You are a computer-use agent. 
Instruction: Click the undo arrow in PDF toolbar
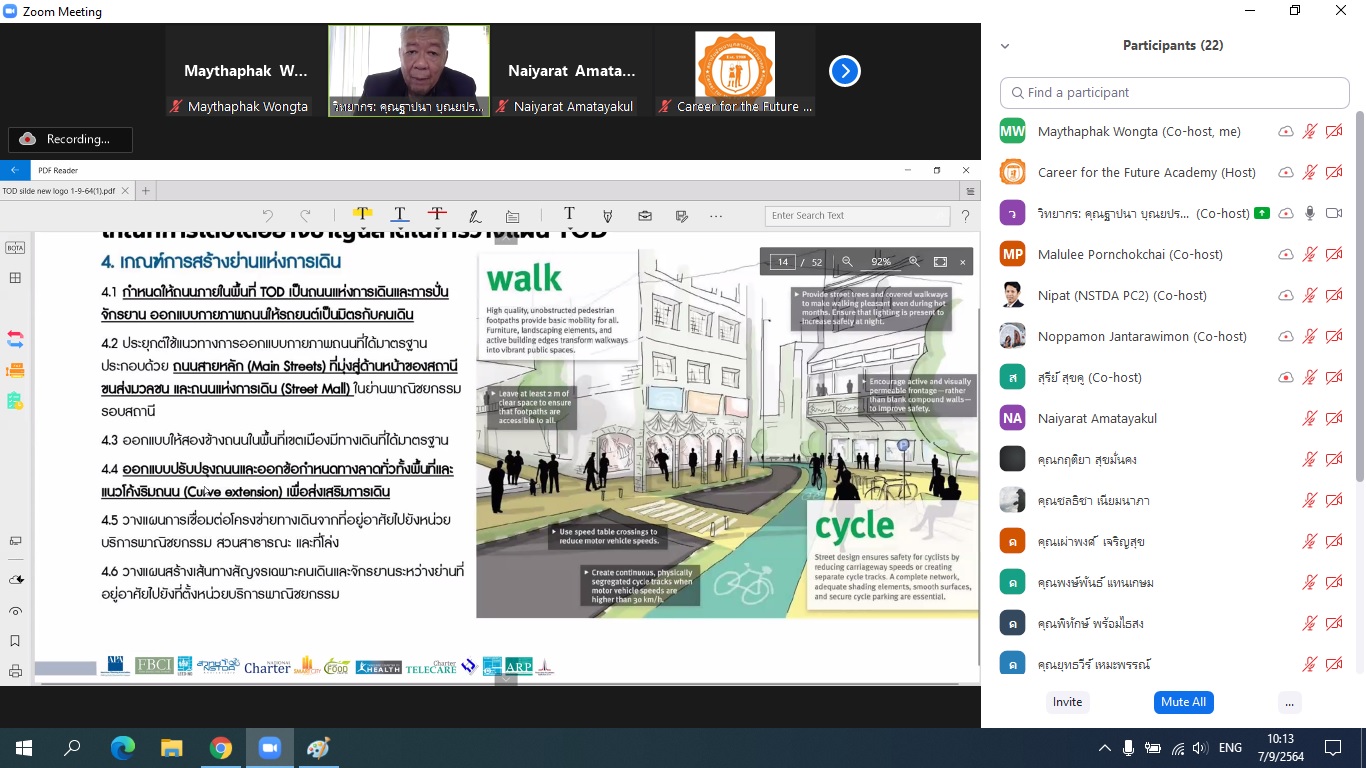coord(267,216)
